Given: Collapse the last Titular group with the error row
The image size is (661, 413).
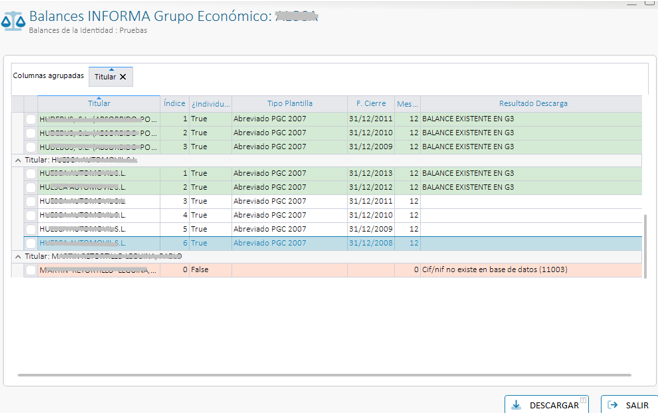Looking at the screenshot, I should tap(18, 257).
